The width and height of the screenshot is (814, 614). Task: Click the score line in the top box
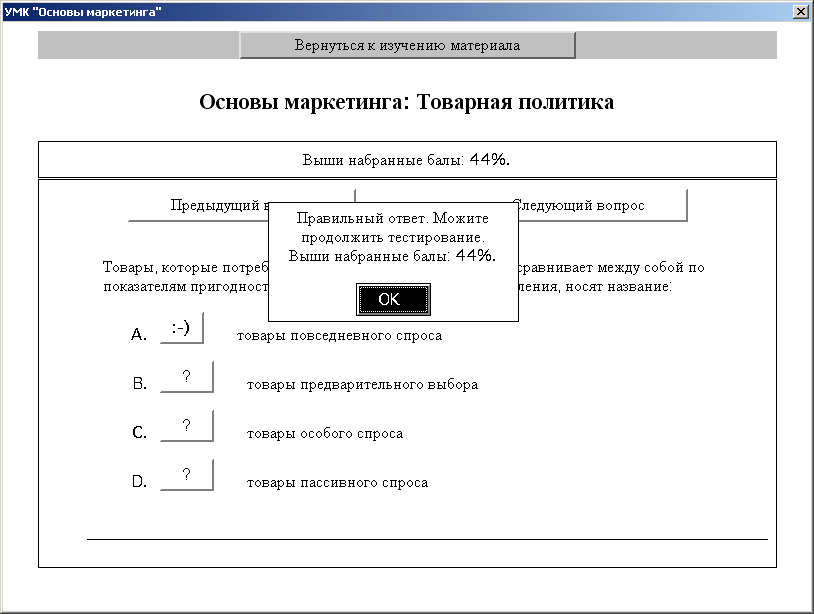click(406, 160)
